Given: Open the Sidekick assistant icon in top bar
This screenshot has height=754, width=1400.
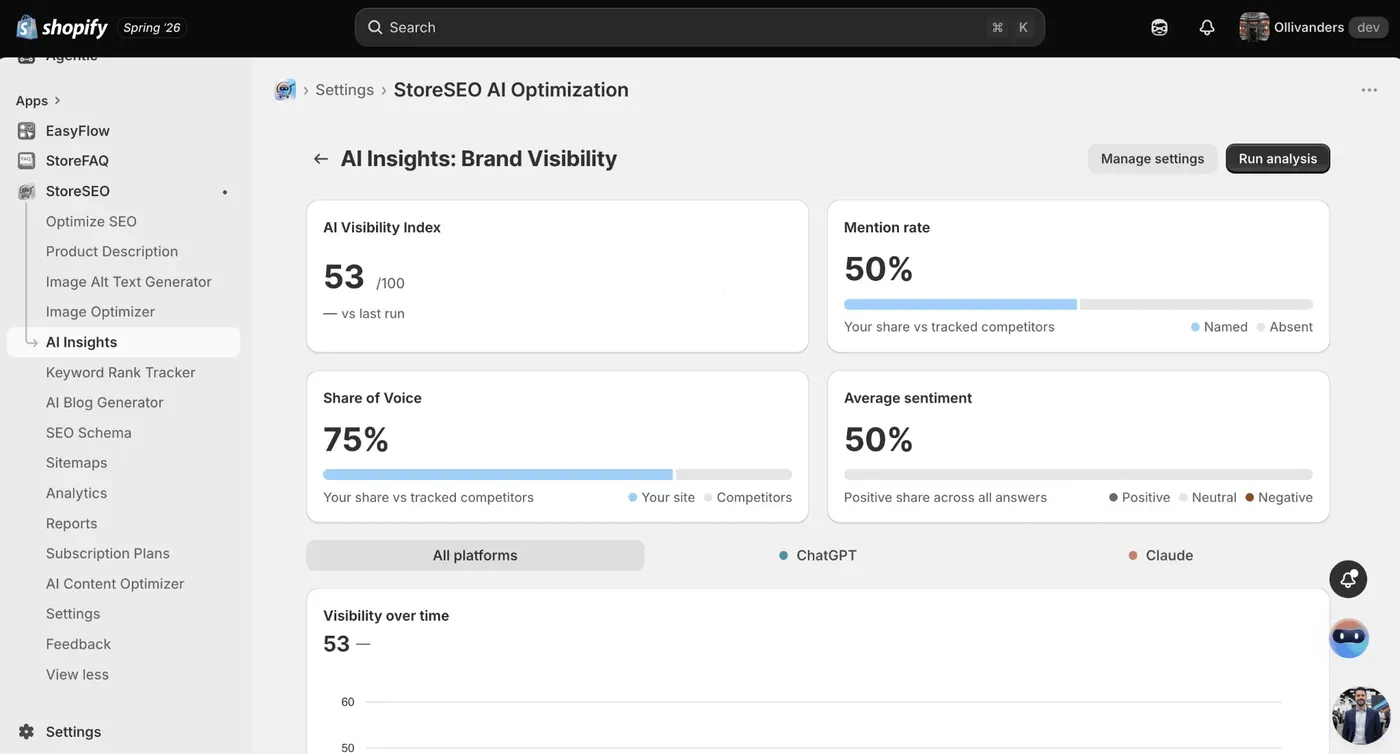Looking at the screenshot, I should 1159,28.
